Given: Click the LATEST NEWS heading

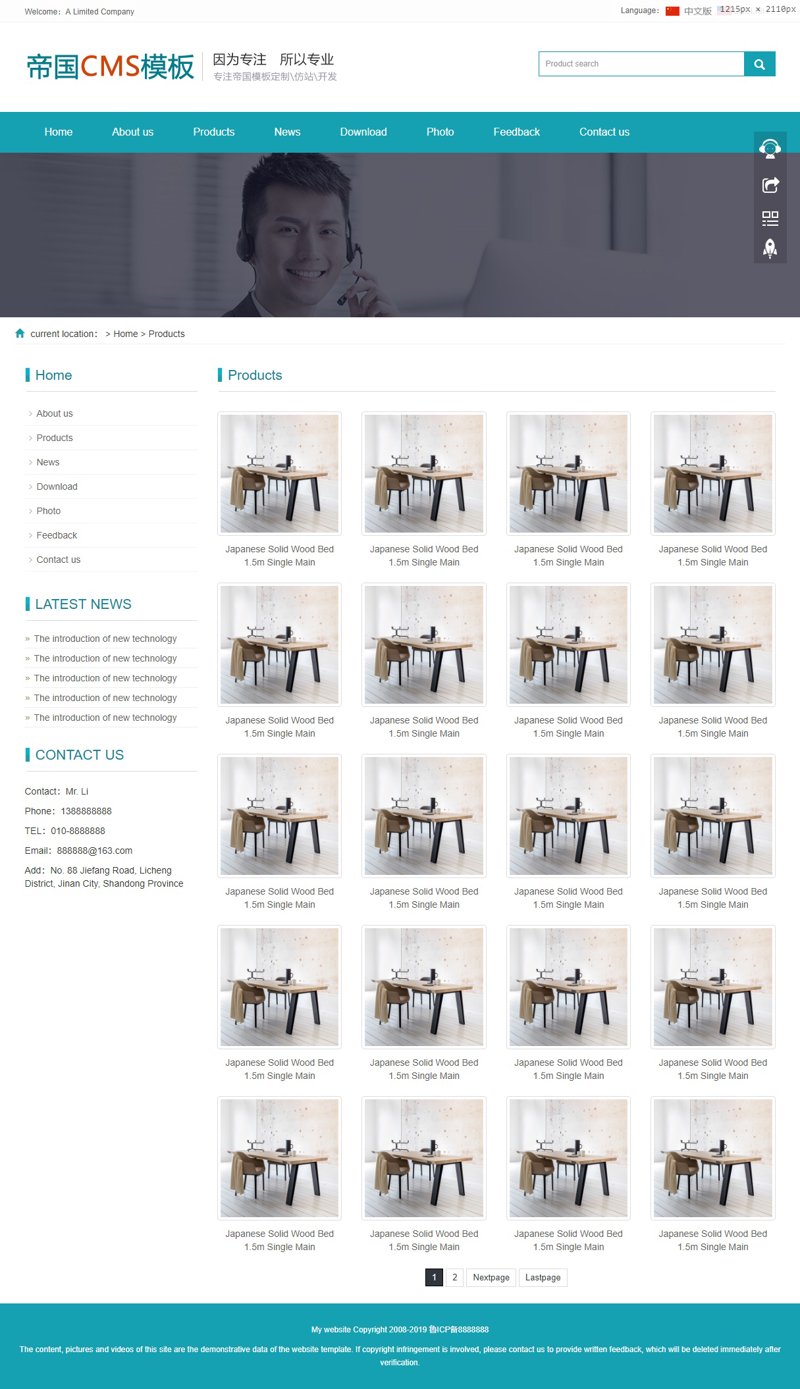Looking at the screenshot, I should (x=83, y=604).
